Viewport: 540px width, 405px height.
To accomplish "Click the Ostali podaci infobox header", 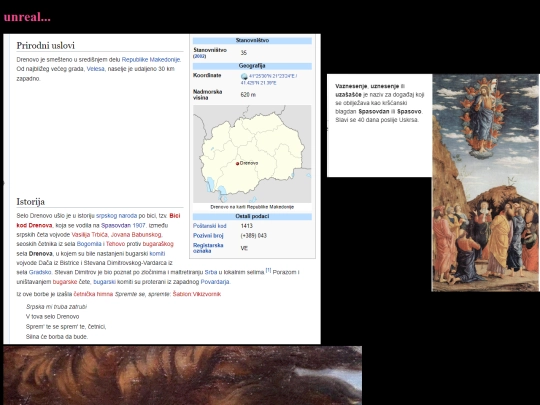I will 252,217.
